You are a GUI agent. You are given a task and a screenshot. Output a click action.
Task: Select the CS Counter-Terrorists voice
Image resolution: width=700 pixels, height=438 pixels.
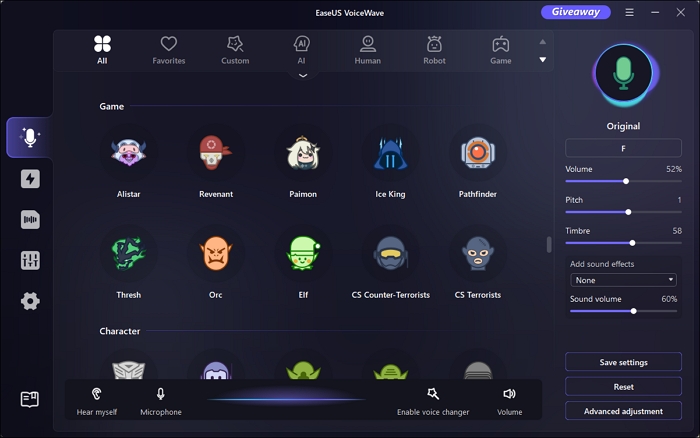pyautogui.click(x=390, y=254)
